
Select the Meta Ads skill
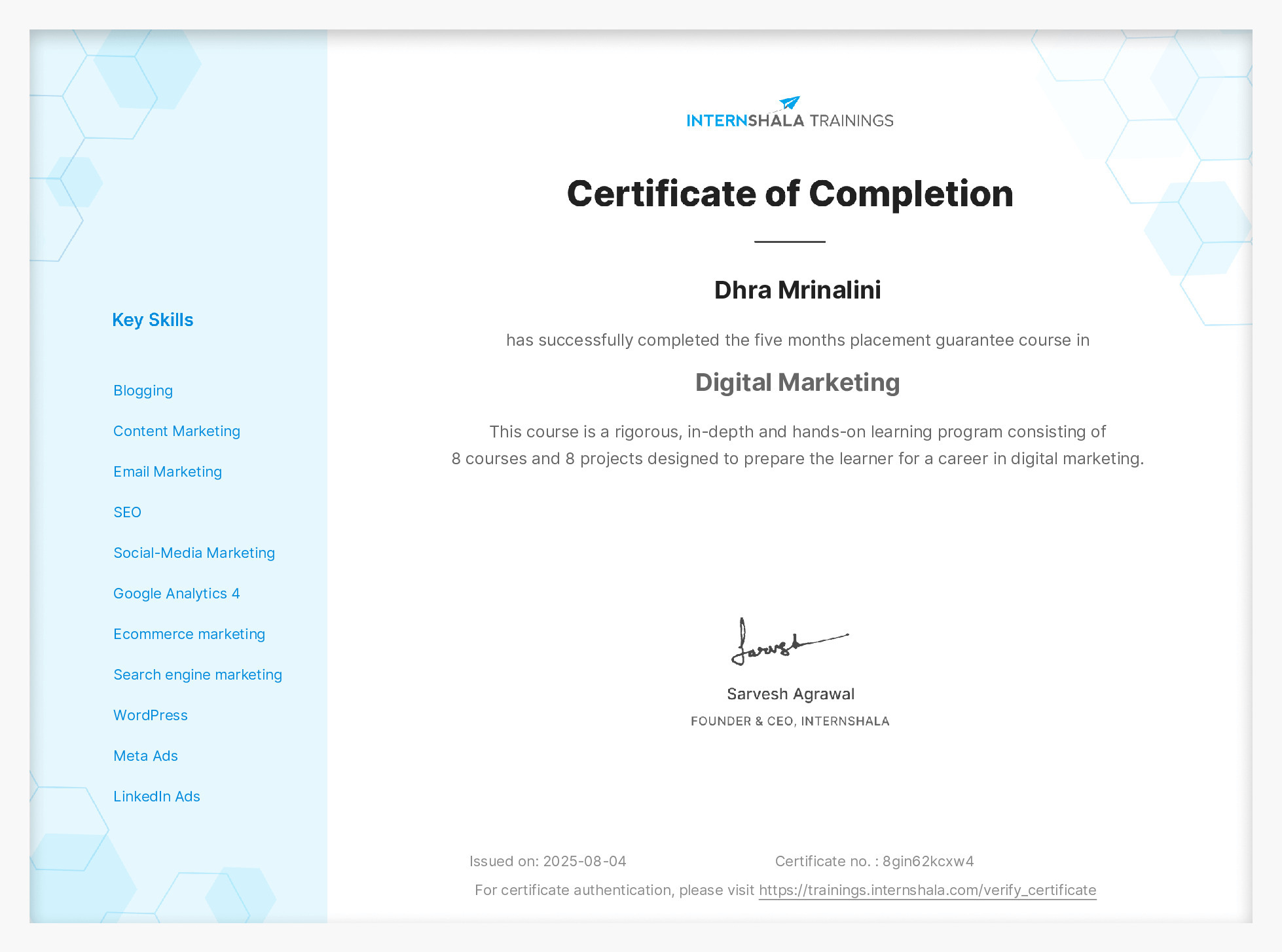(x=146, y=756)
